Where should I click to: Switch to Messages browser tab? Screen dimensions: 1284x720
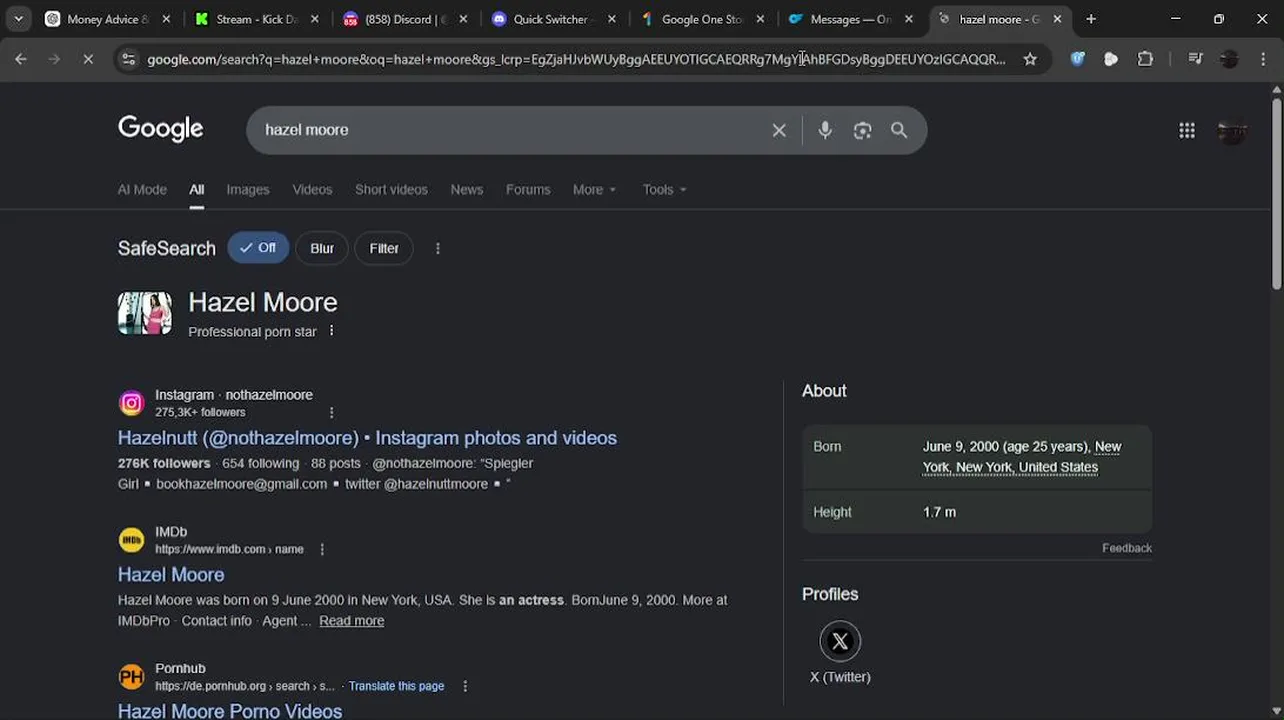point(849,19)
